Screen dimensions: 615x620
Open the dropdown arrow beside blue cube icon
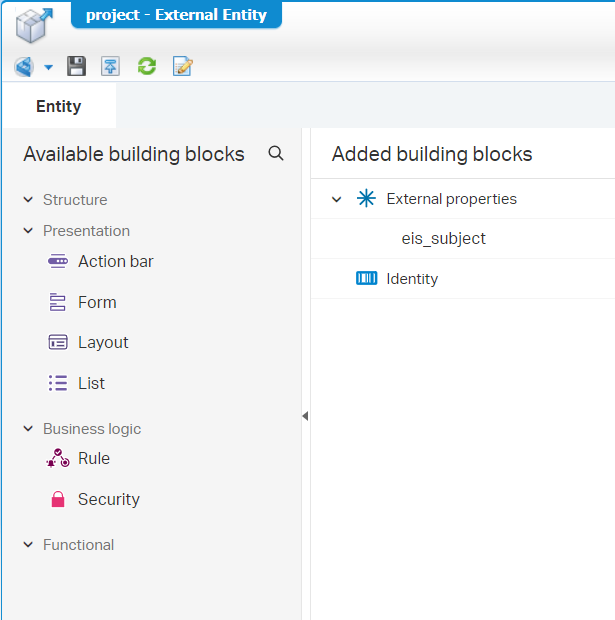(x=48, y=68)
